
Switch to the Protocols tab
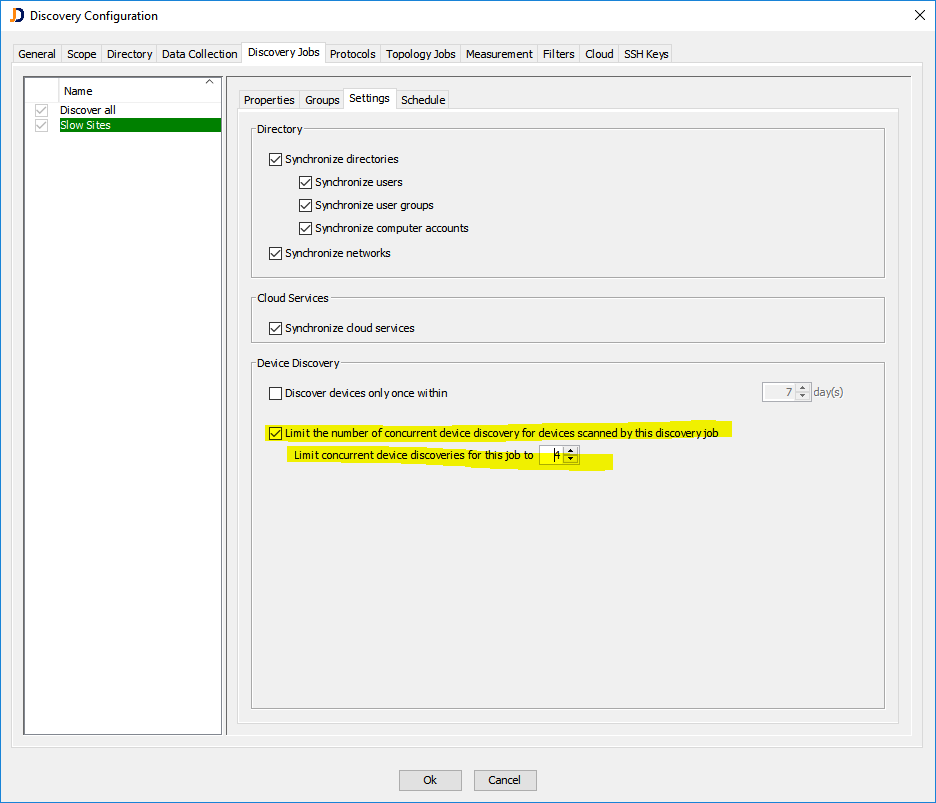(x=352, y=54)
